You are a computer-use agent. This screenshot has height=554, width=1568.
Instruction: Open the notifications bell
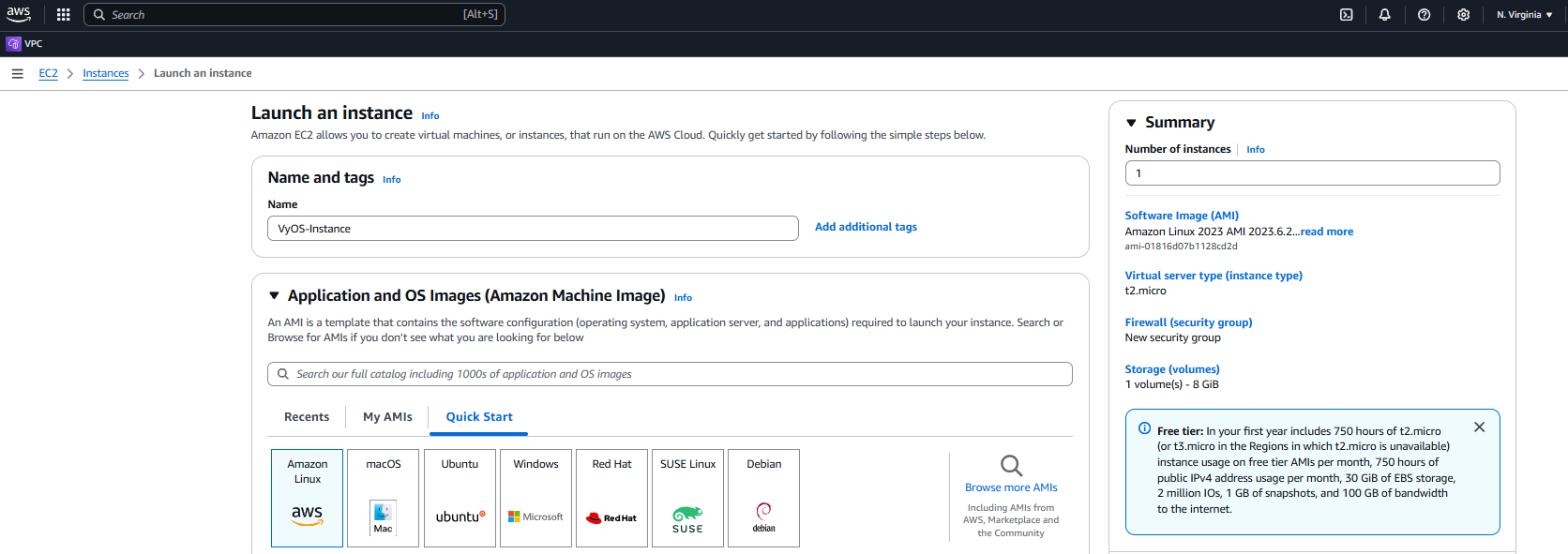1384,15
